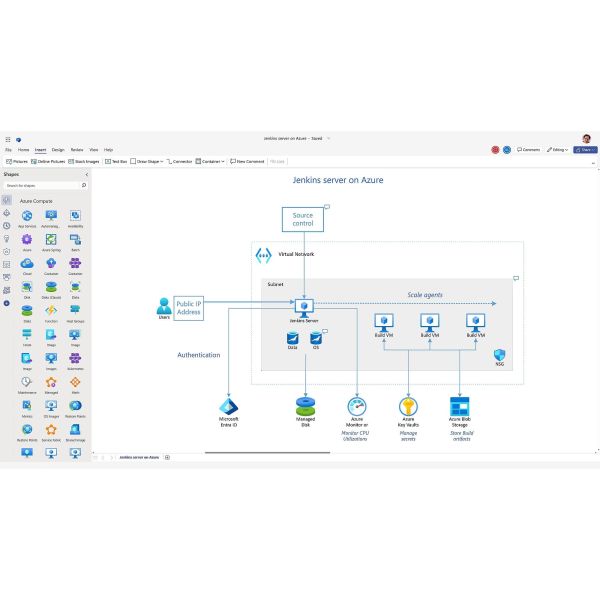Select the Azure Monitor gauge icon
Viewport: 600px width, 600px height.
coord(357,407)
